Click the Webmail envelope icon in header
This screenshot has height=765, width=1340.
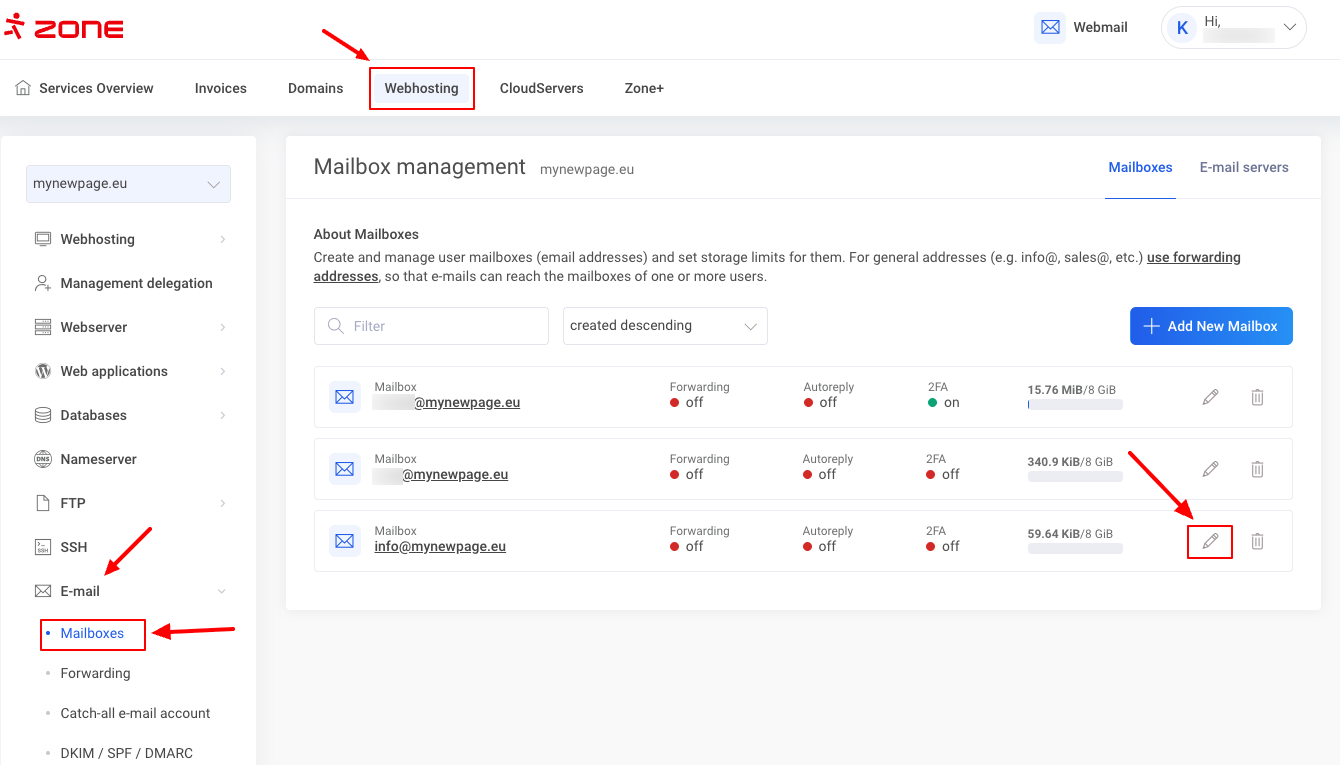[1050, 28]
